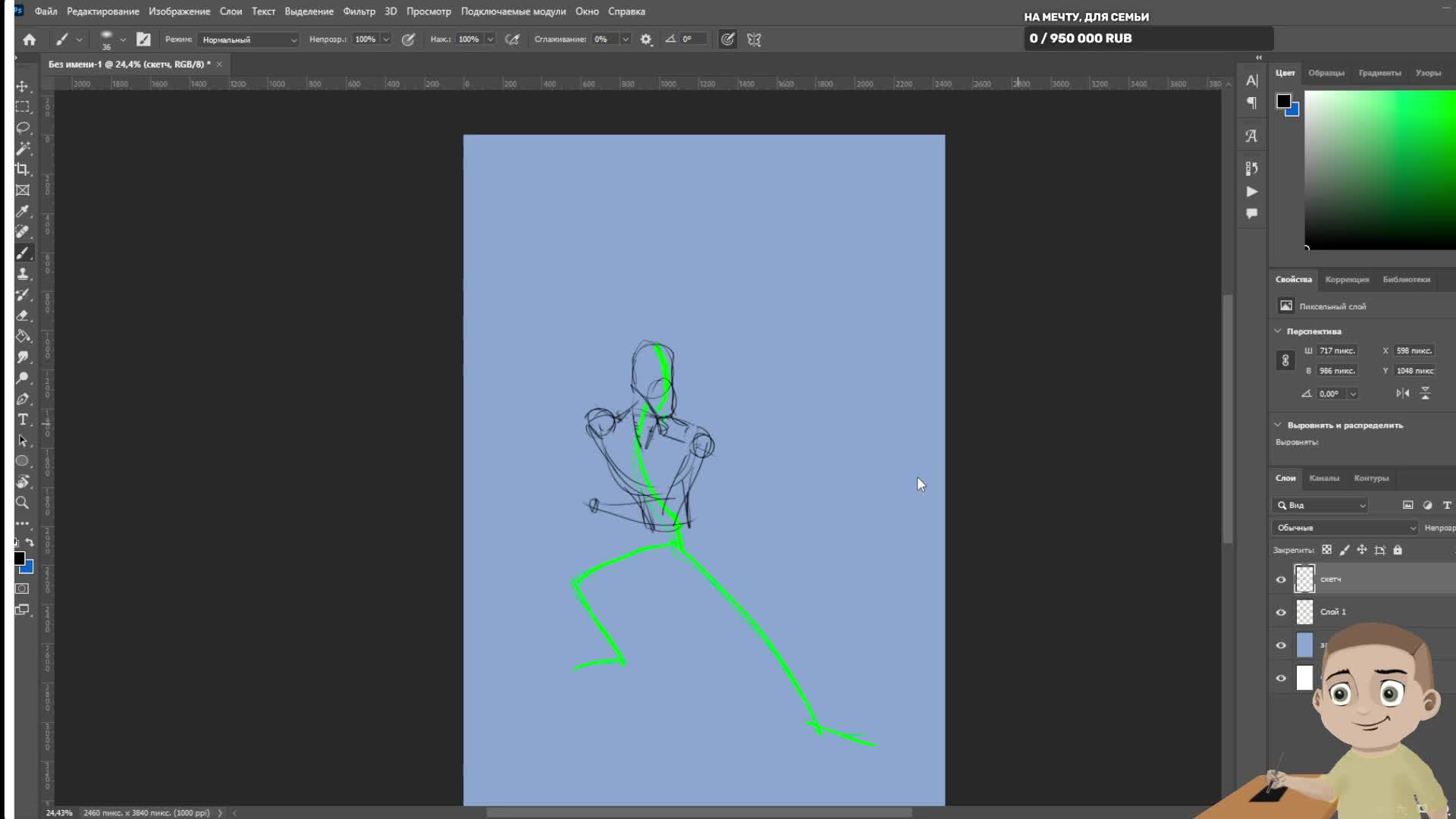This screenshot has height=819, width=1456.
Task: Open the Фильтр menu
Action: [x=359, y=11]
